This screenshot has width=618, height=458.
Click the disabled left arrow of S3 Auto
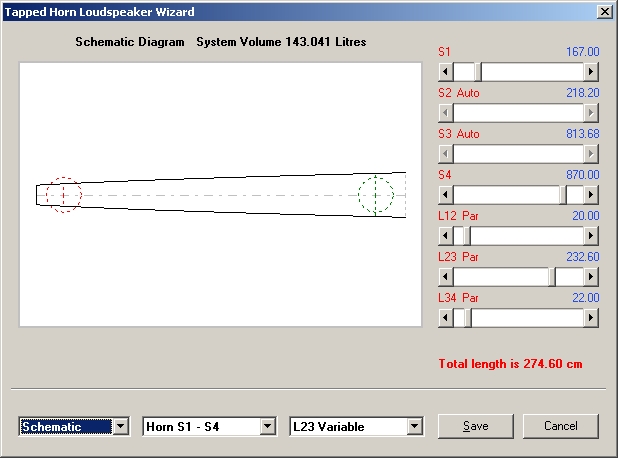pos(446,154)
